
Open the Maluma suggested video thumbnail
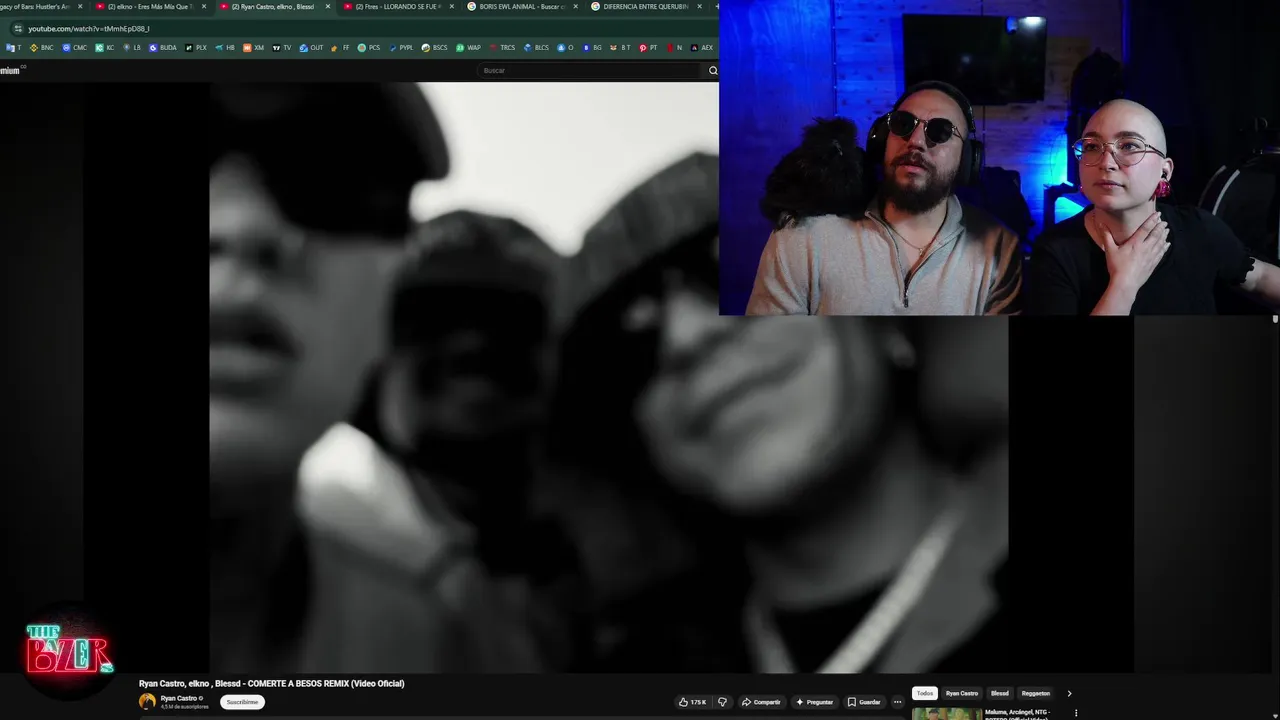pyautogui.click(x=946, y=714)
